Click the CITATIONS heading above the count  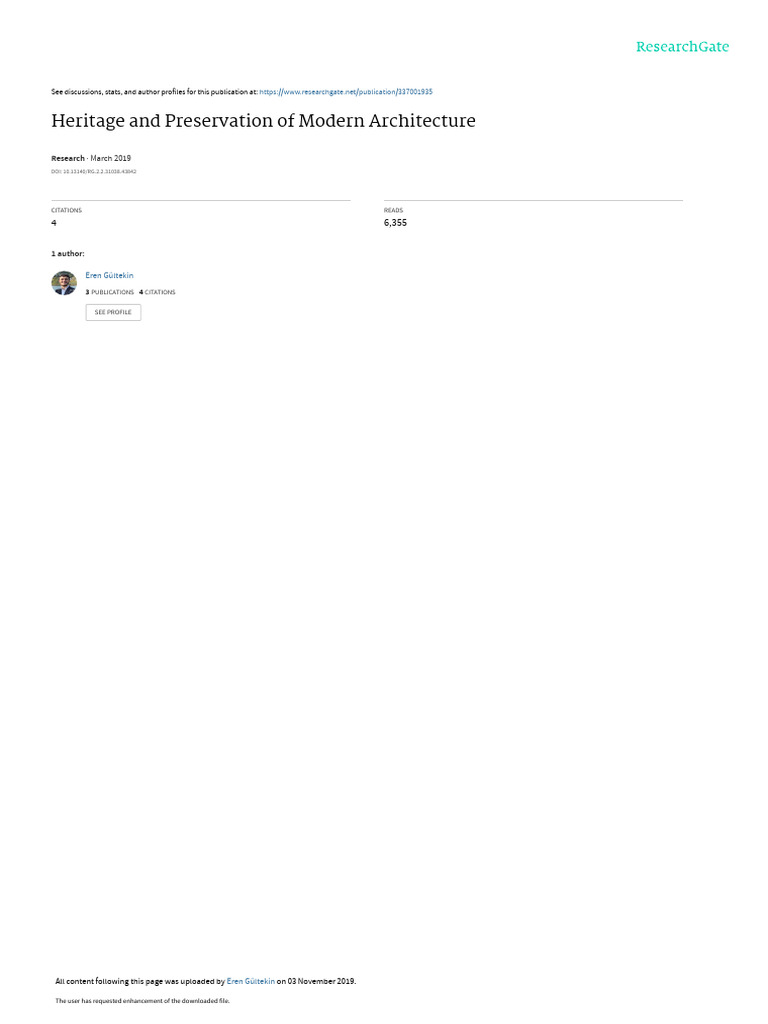click(x=67, y=210)
